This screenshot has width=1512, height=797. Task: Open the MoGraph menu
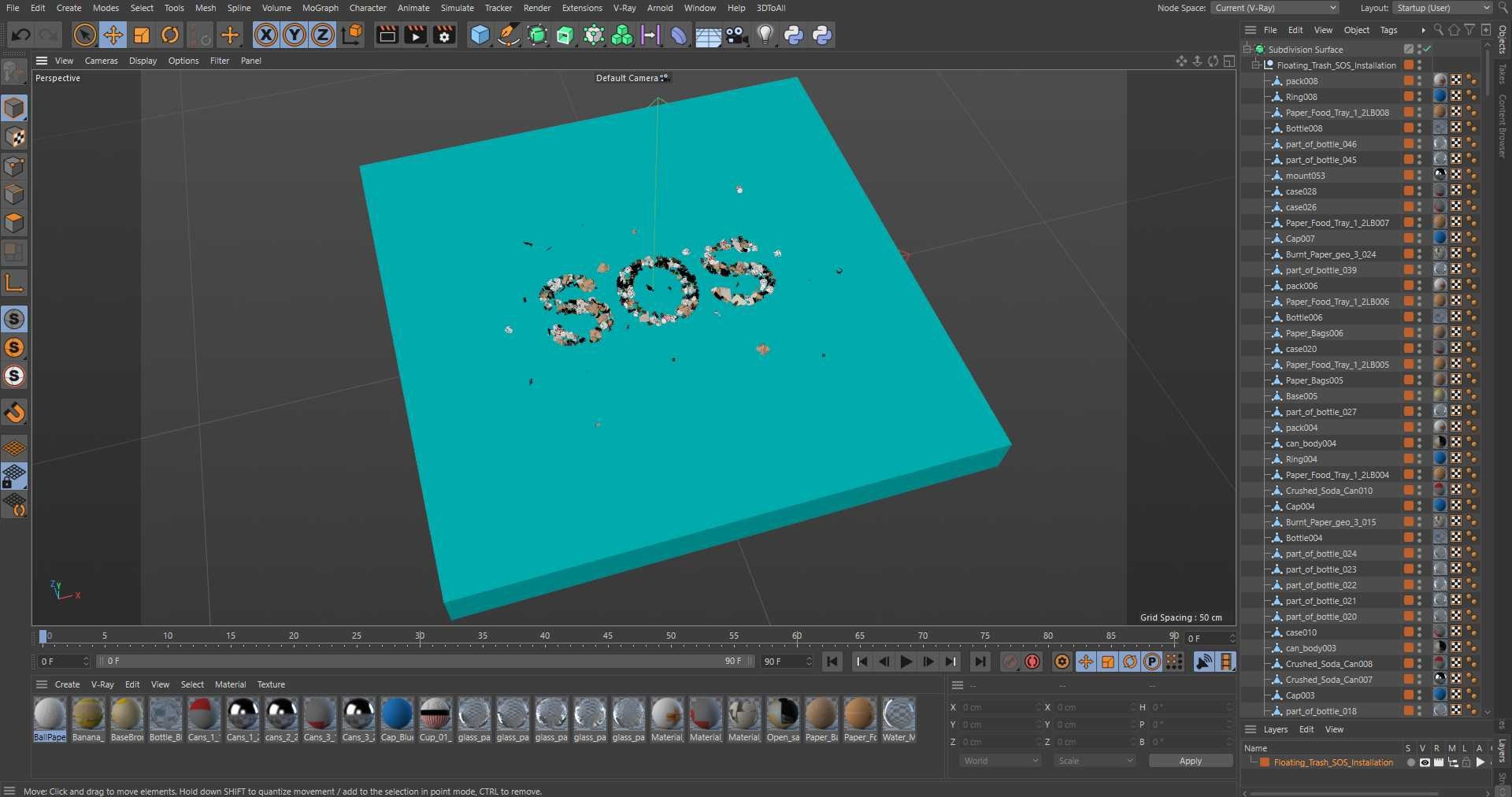click(320, 8)
